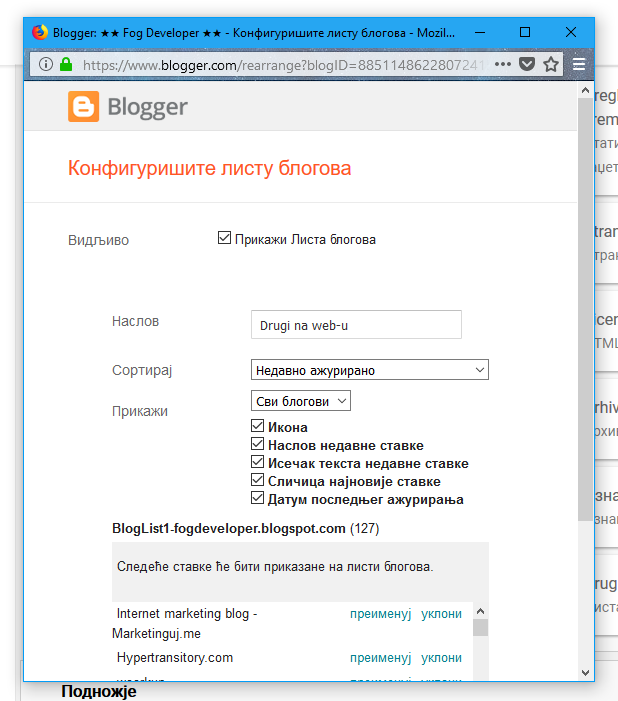Toggle Наслов недавне ставке checkbox

coord(258,444)
